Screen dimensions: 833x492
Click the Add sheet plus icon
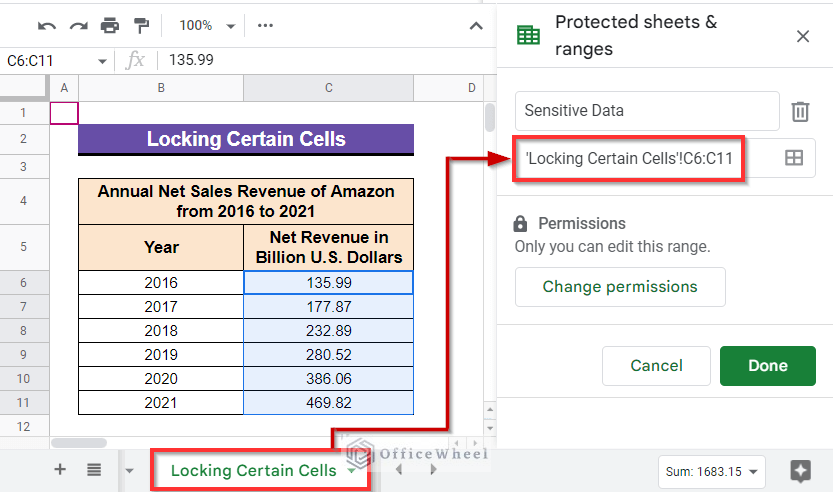coord(60,470)
